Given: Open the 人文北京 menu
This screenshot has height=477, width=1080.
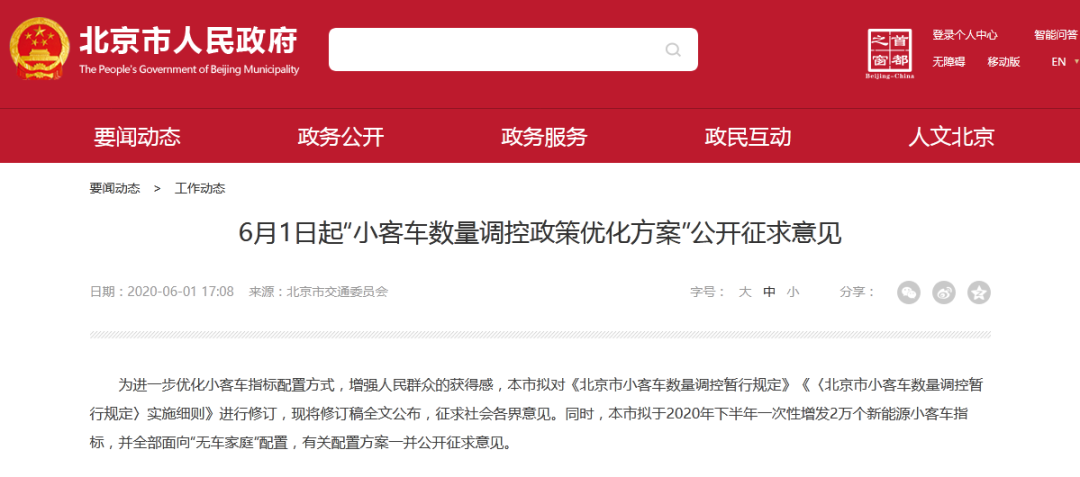Looking at the screenshot, I should [951, 137].
